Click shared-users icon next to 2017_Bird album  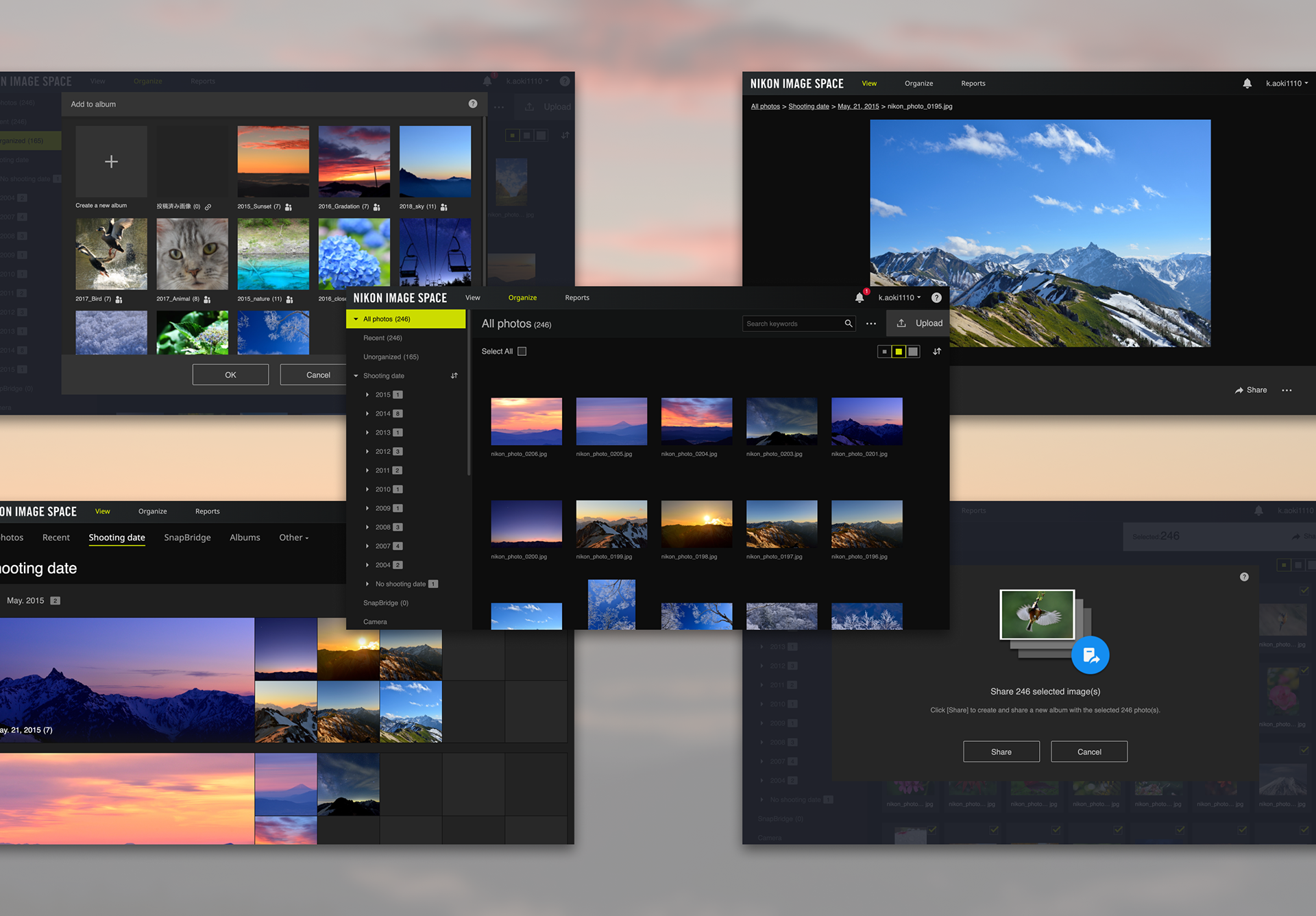coord(119,300)
